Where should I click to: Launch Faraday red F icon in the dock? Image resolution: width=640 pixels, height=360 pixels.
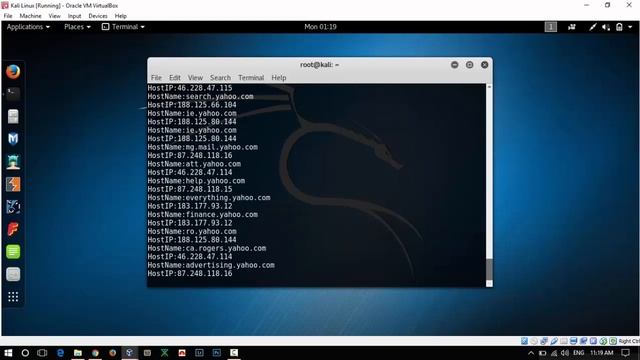13,229
